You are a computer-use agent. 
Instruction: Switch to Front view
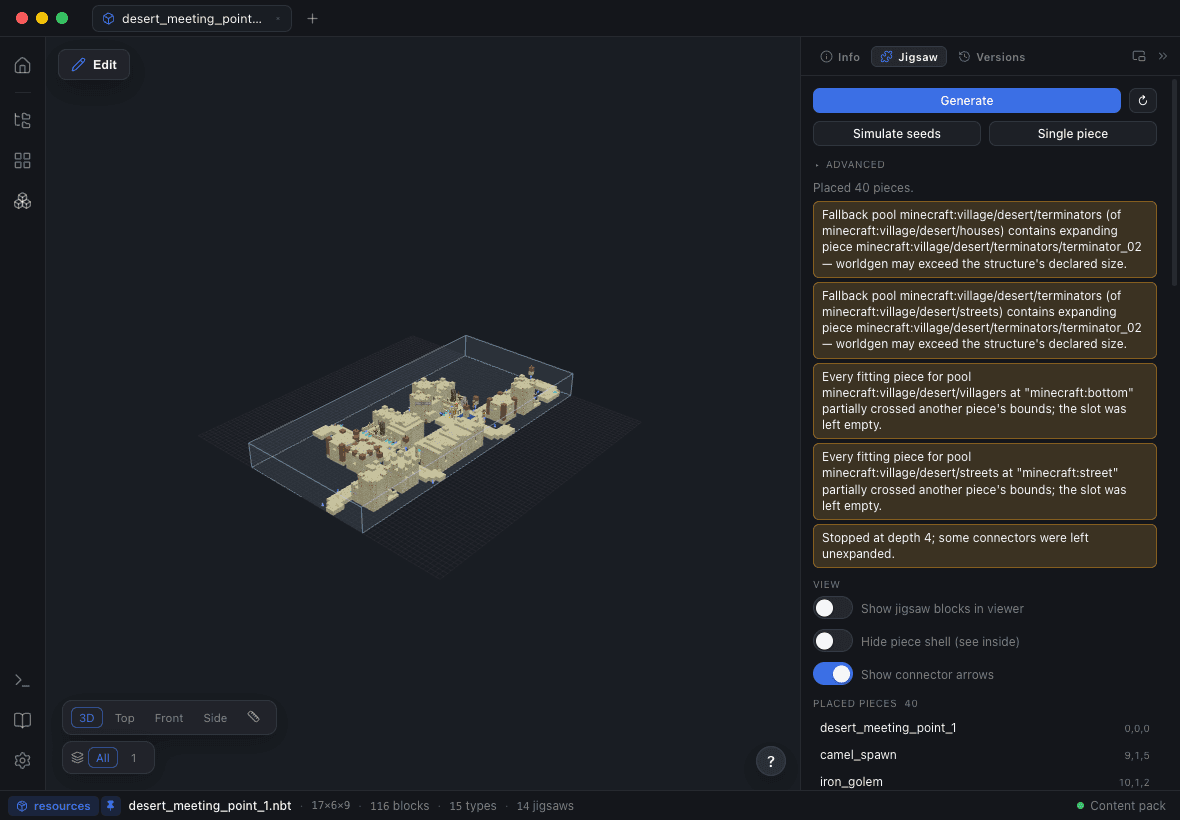(169, 718)
